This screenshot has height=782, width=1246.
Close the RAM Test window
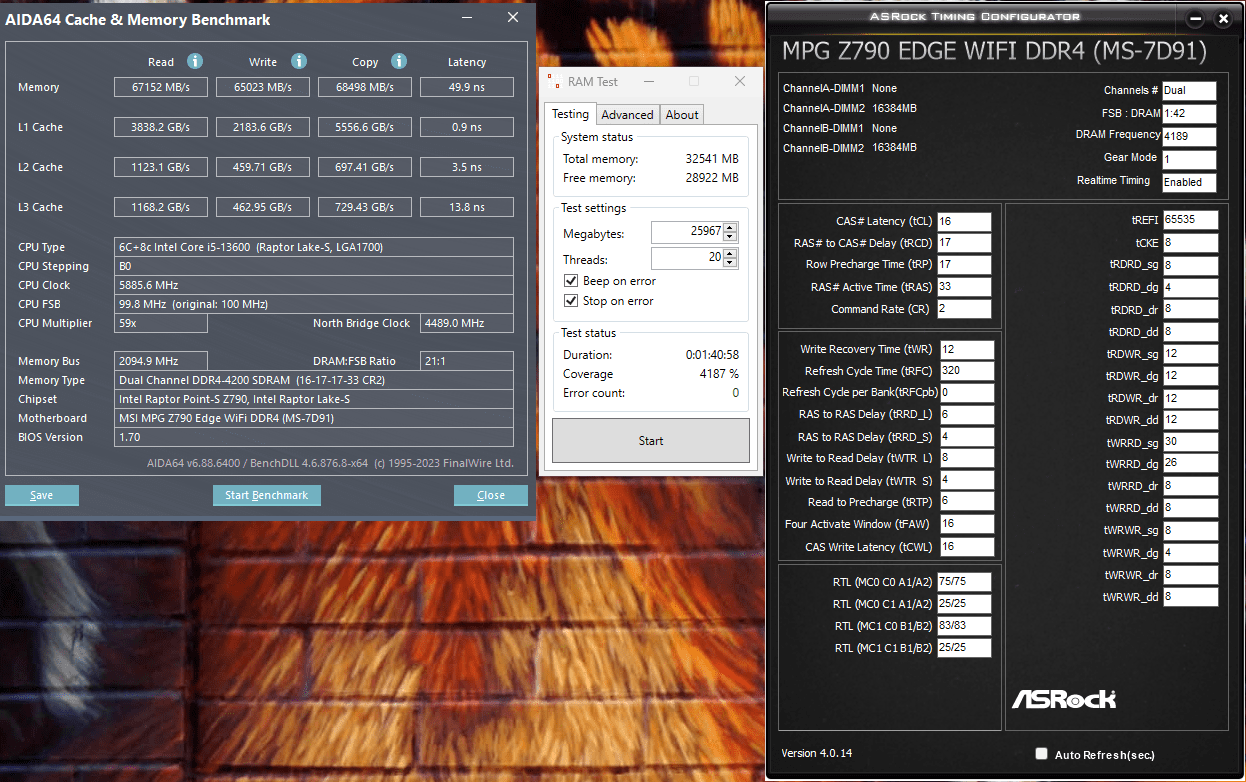pos(739,81)
